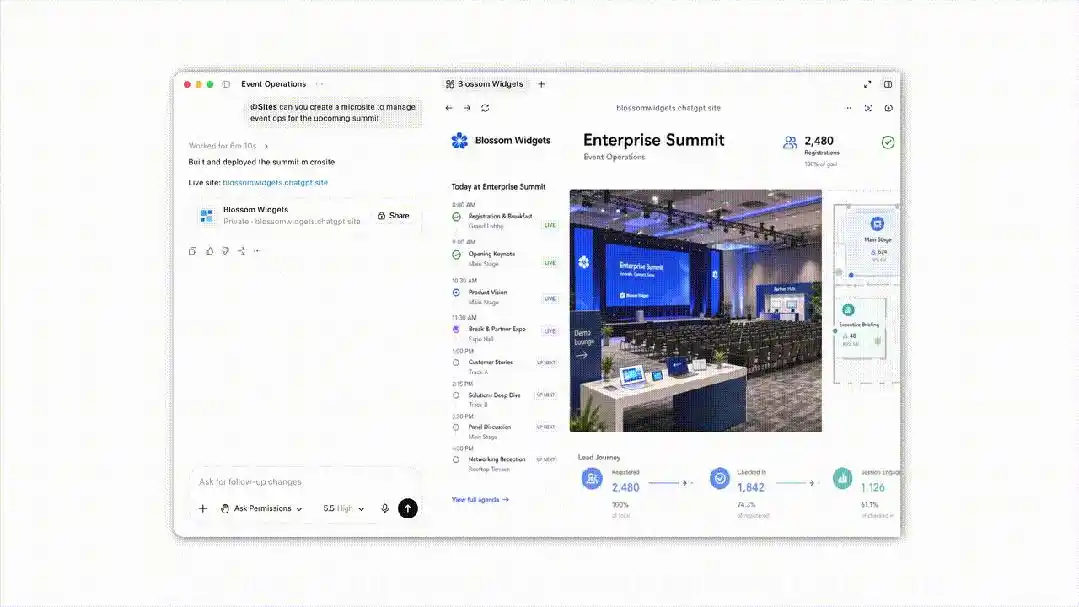Send the message with arrow button
The image size is (1079, 607).
tap(407, 509)
